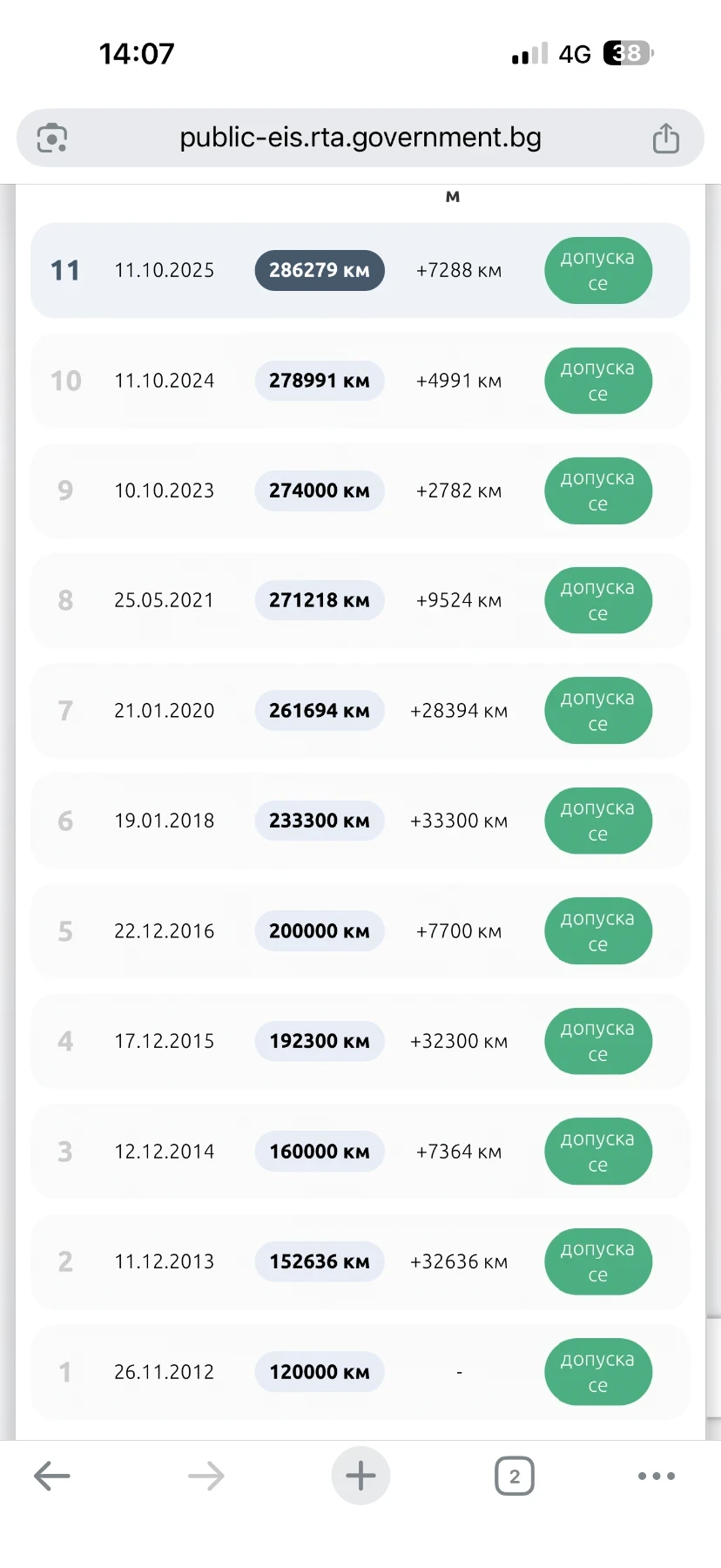Open inspection row 5 dated 22.12.2016
The height and width of the screenshot is (1568, 721).
coord(360,931)
